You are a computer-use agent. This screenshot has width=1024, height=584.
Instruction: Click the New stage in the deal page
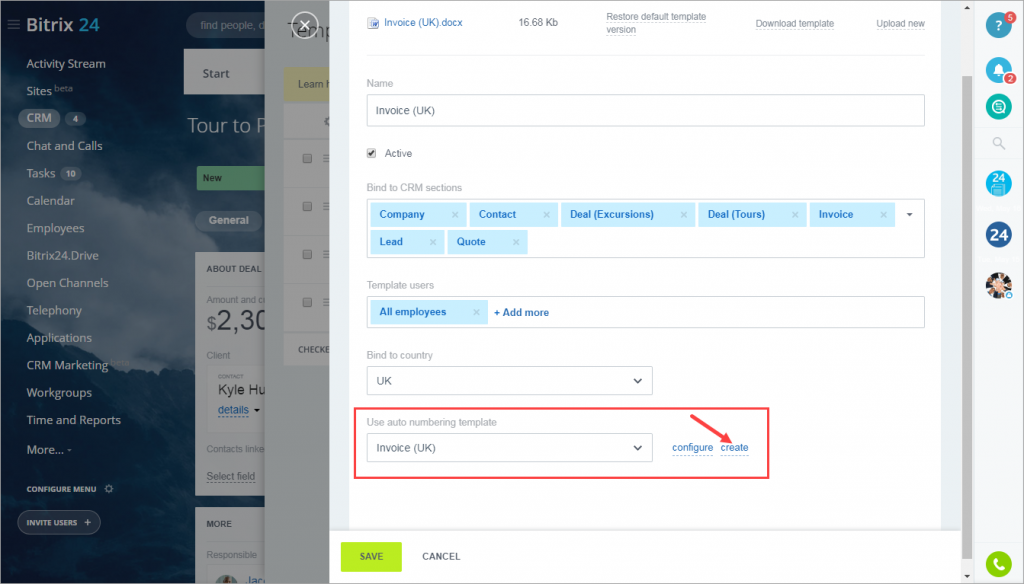click(231, 178)
